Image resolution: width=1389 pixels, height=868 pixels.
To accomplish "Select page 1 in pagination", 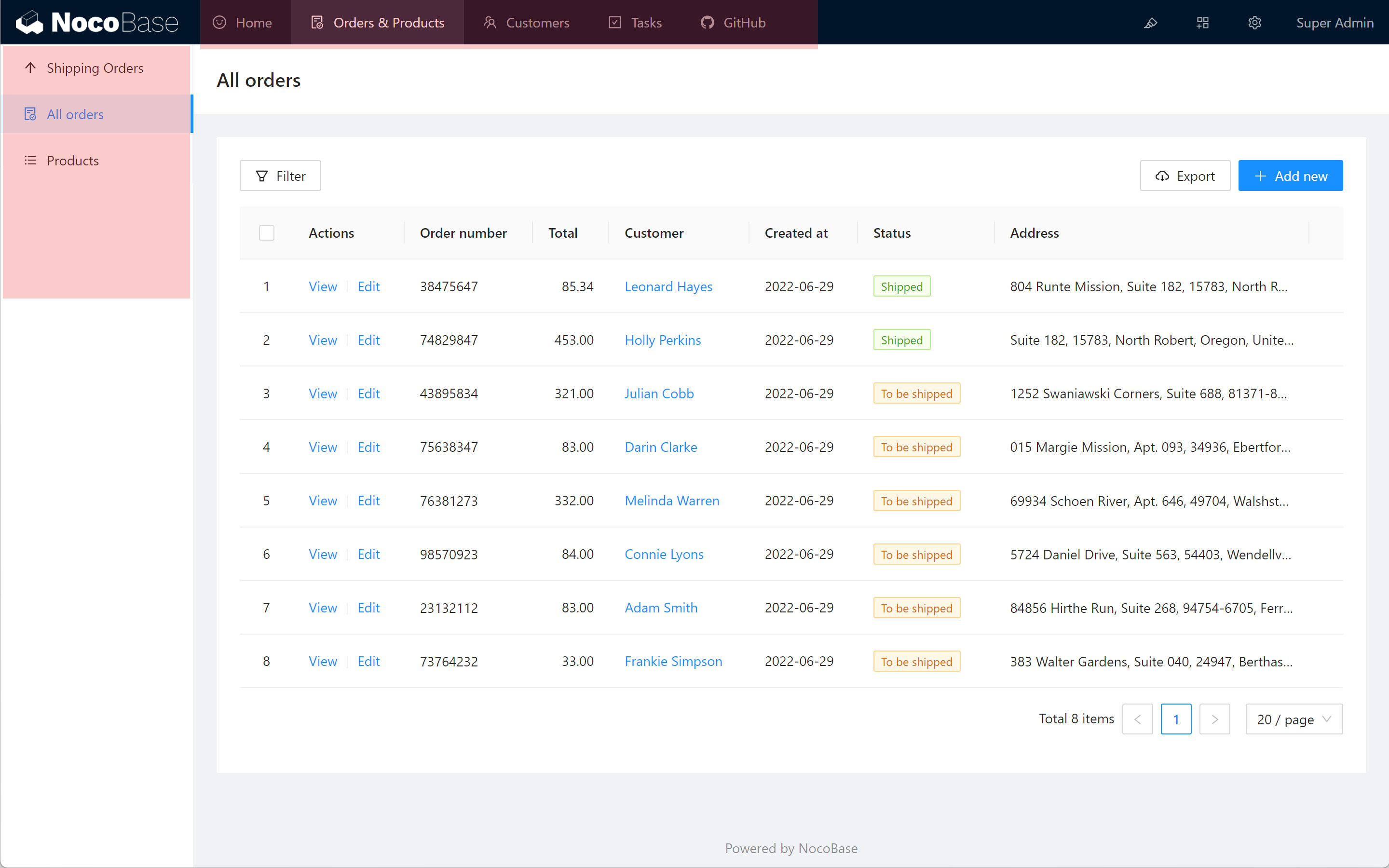I will 1175,719.
